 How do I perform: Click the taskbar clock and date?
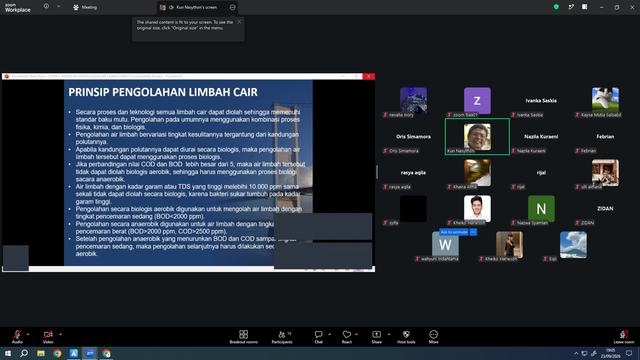[x=611, y=353]
